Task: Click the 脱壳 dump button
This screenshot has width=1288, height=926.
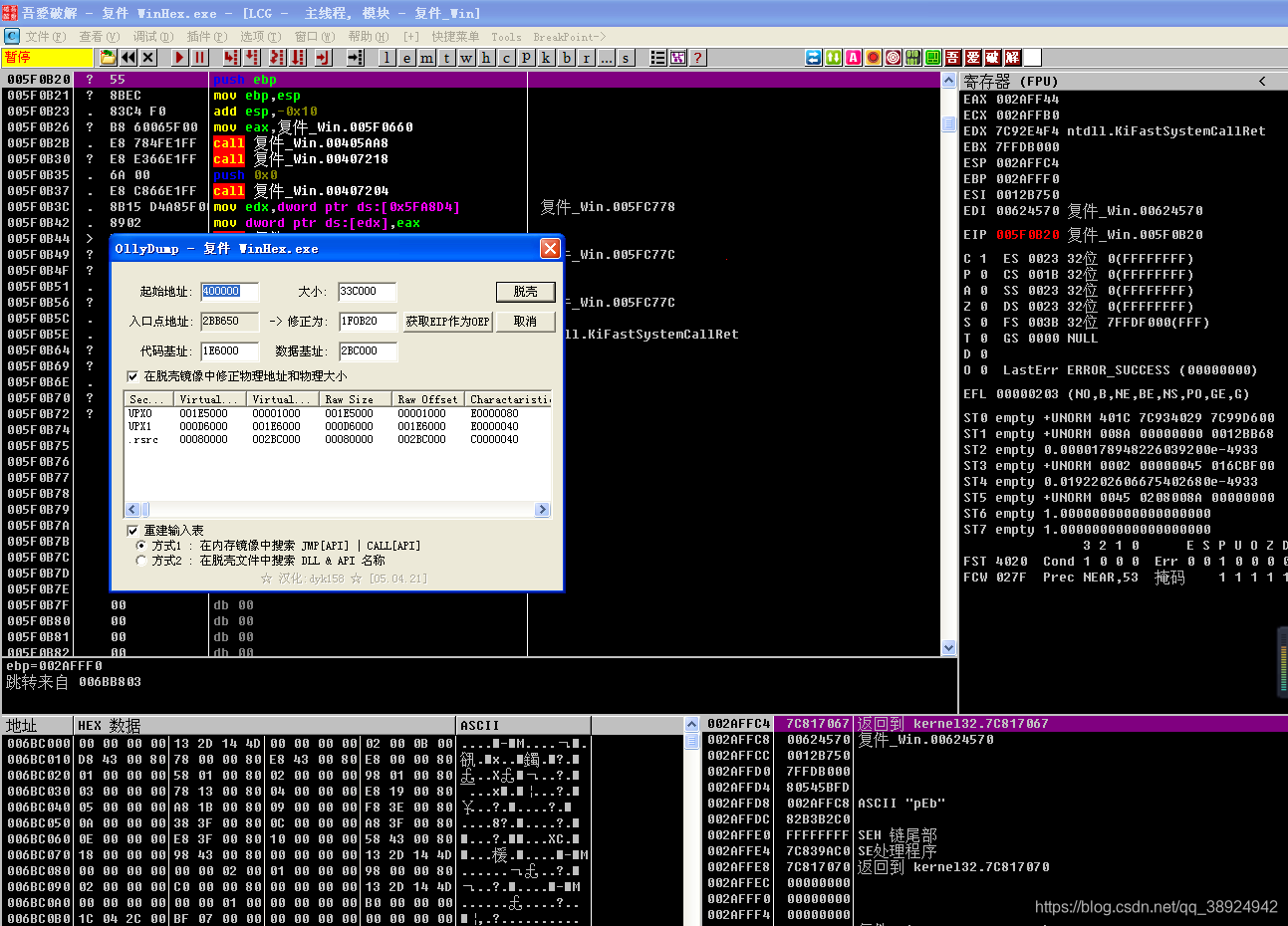Action: 525,292
